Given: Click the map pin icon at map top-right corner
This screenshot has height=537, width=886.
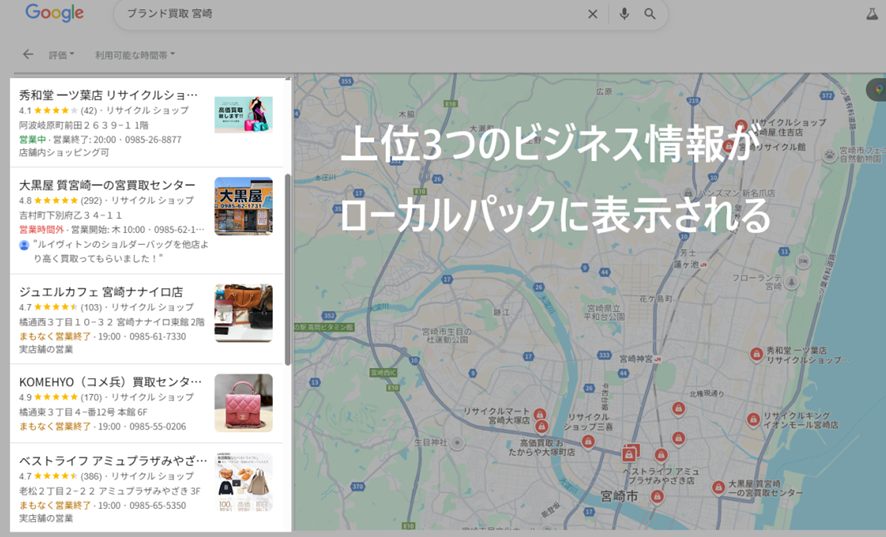Looking at the screenshot, I should pos(878,89).
